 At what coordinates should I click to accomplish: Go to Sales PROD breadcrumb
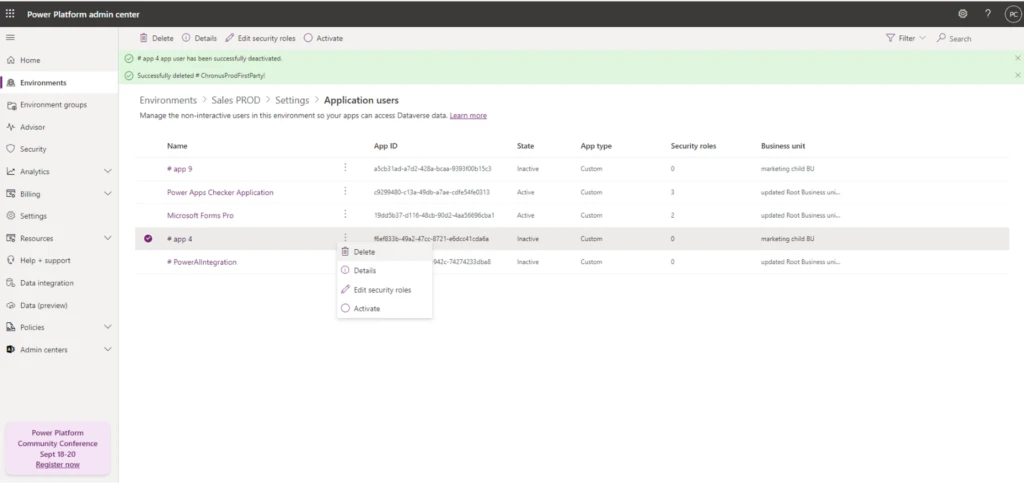[236, 100]
